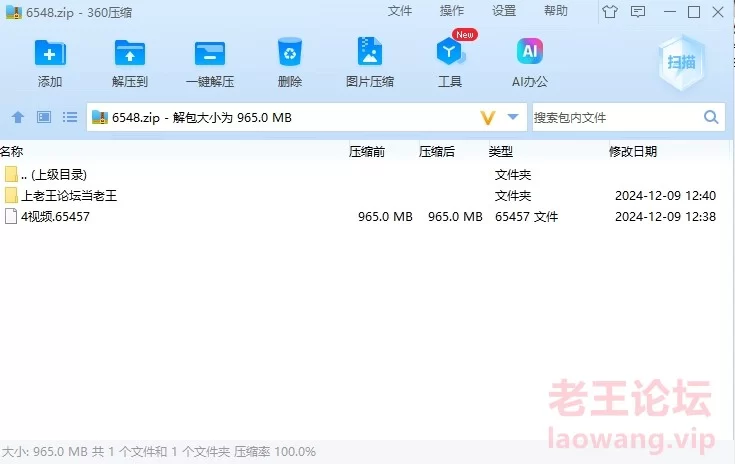
Task: Sort by the 名称 column header
Action: coord(11,151)
